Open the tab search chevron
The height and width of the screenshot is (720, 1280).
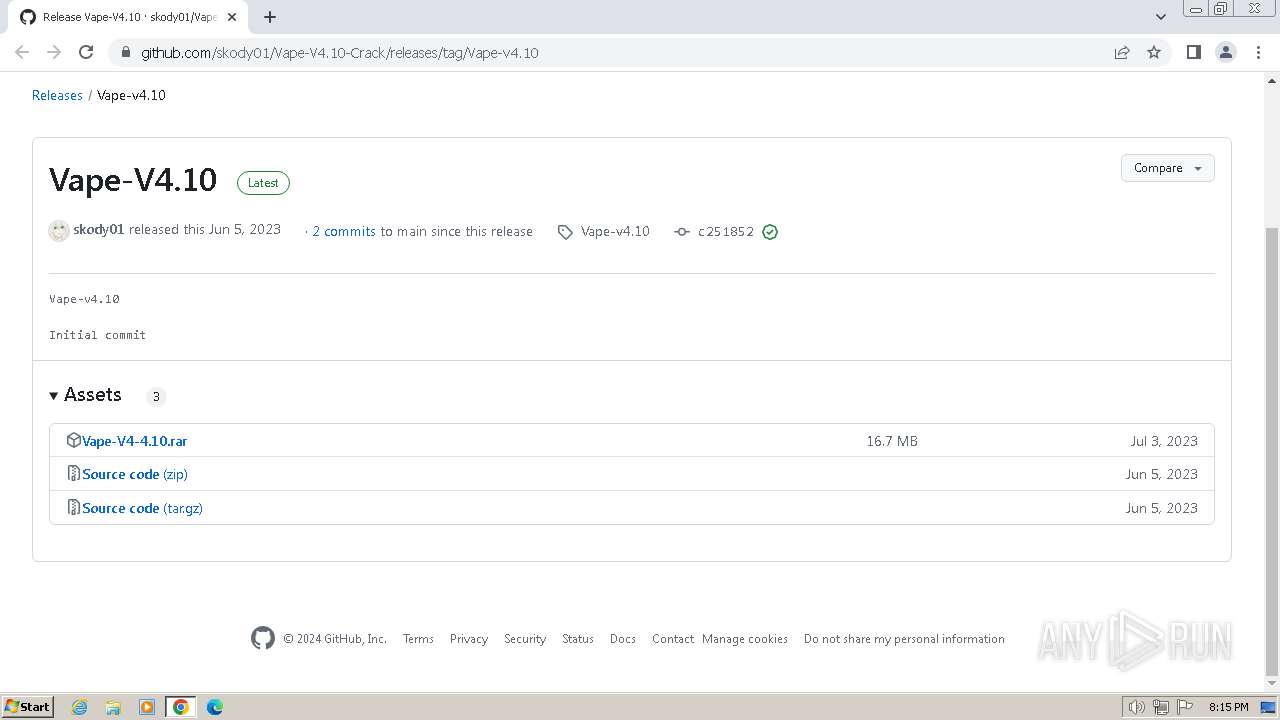1161,17
